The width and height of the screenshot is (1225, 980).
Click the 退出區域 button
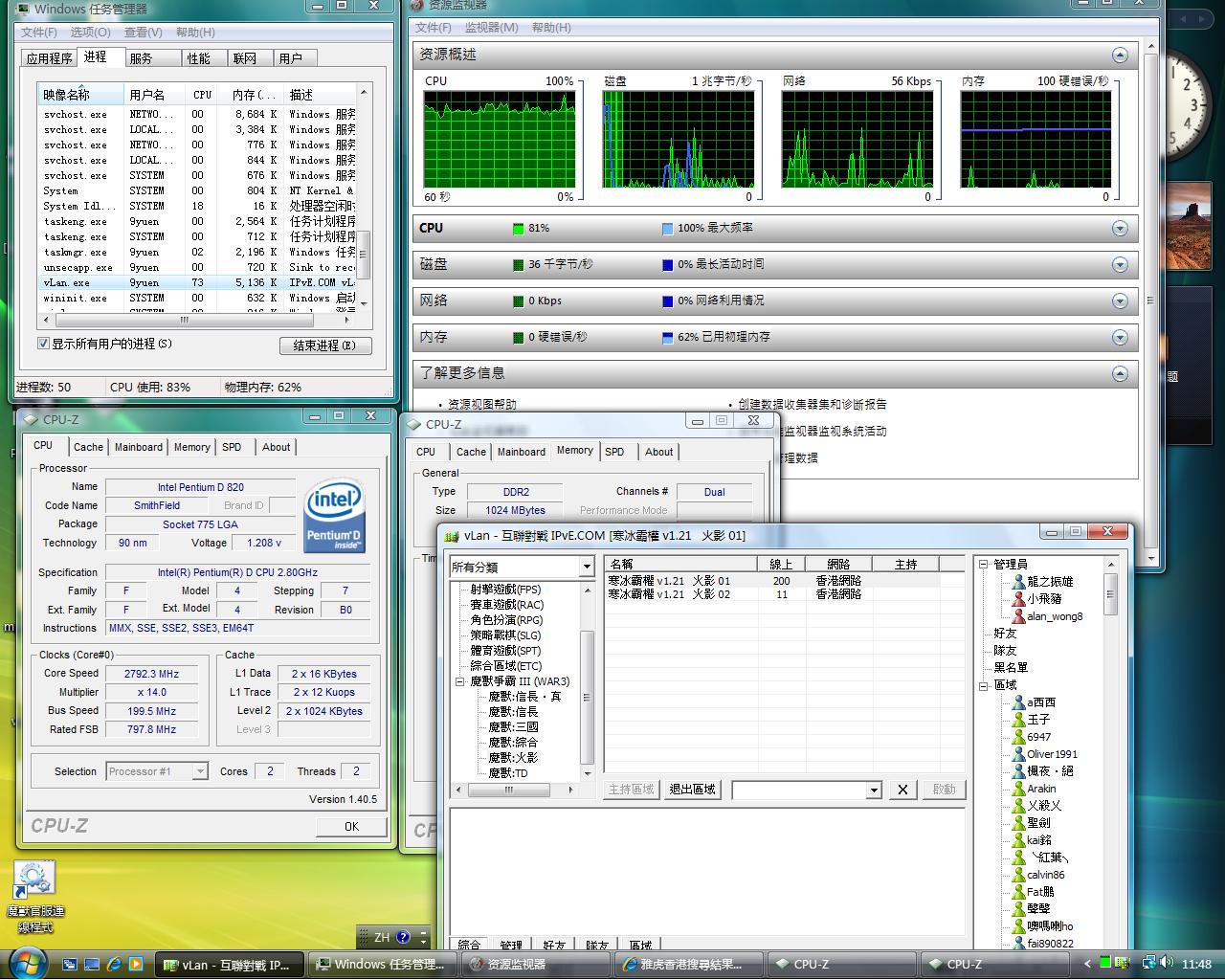pyautogui.click(x=692, y=790)
